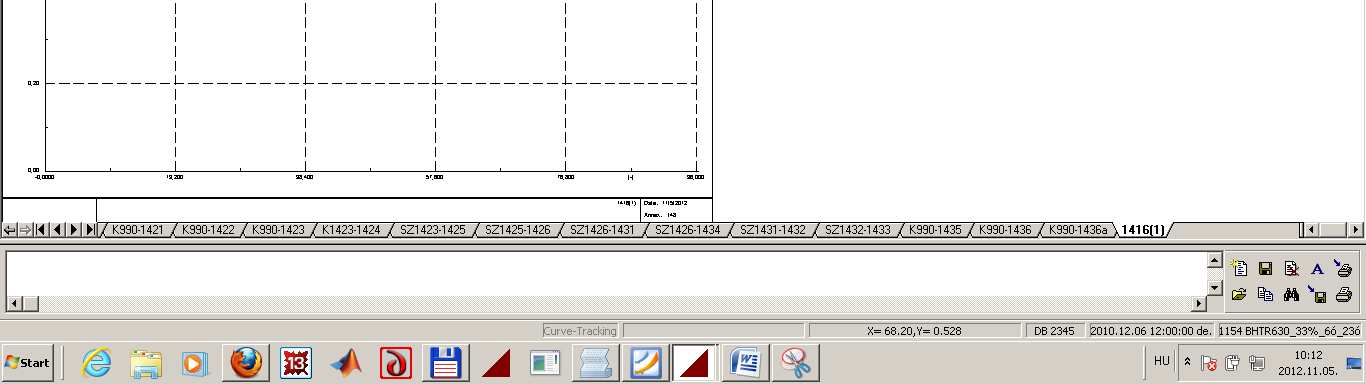Viewport: 1366px width, 384px height.
Task: Click the active dark red triangle app in taskbar
Action: [x=695, y=363]
